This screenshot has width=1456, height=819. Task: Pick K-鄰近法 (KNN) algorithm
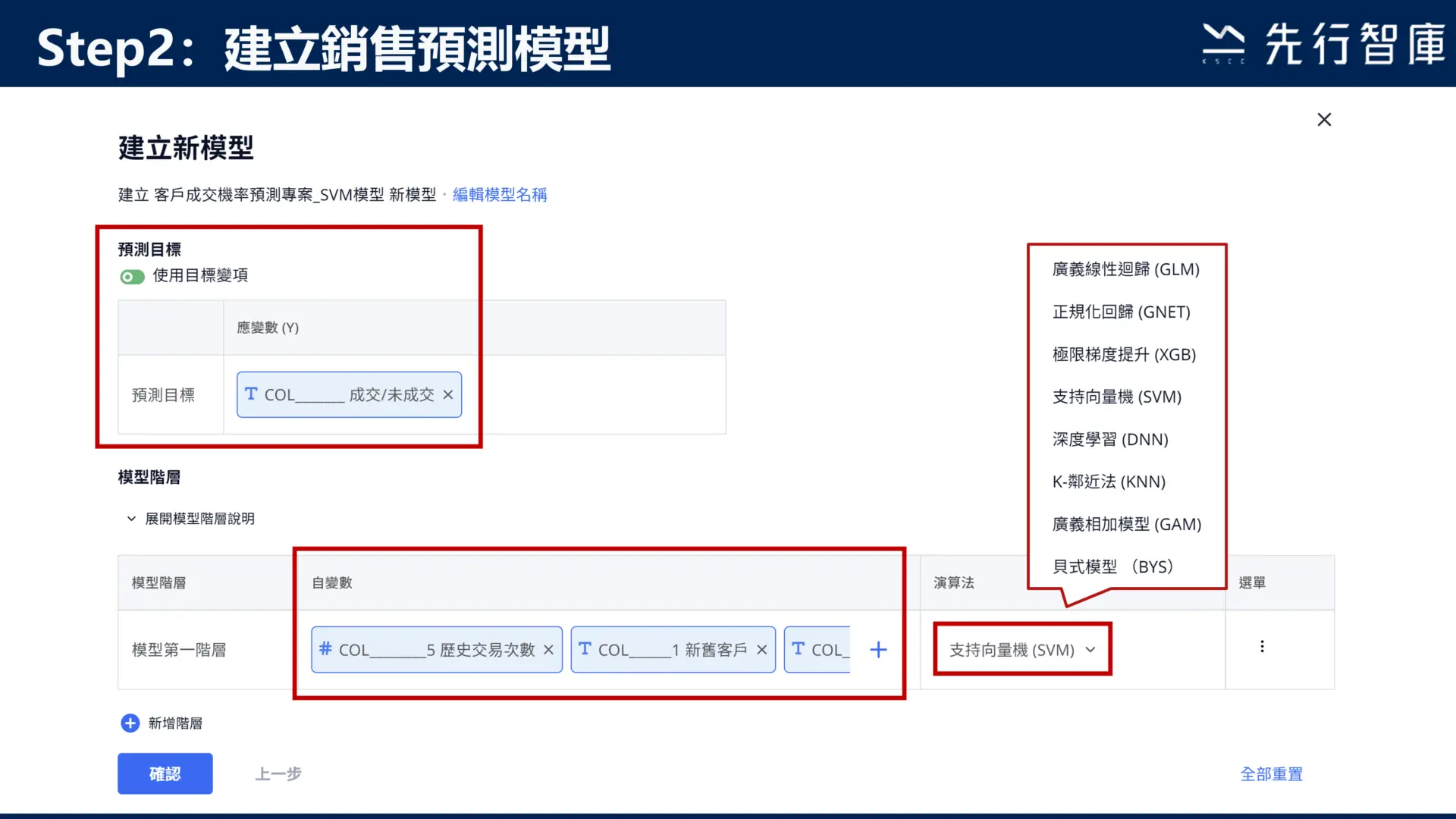tap(1109, 482)
